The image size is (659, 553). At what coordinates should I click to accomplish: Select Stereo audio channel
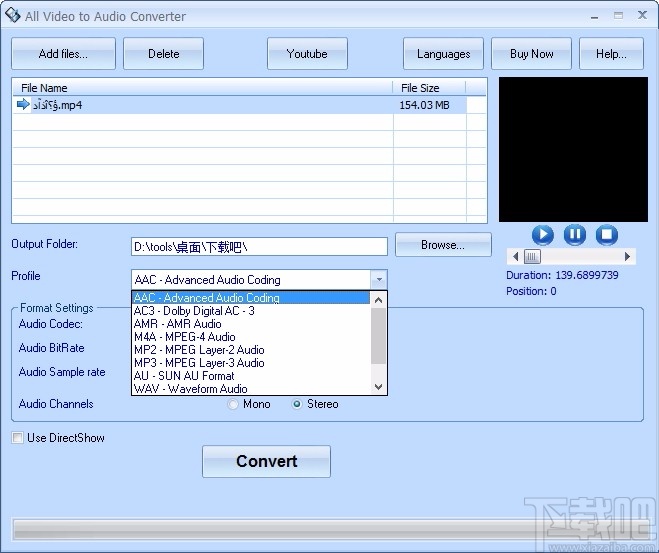(297, 404)
